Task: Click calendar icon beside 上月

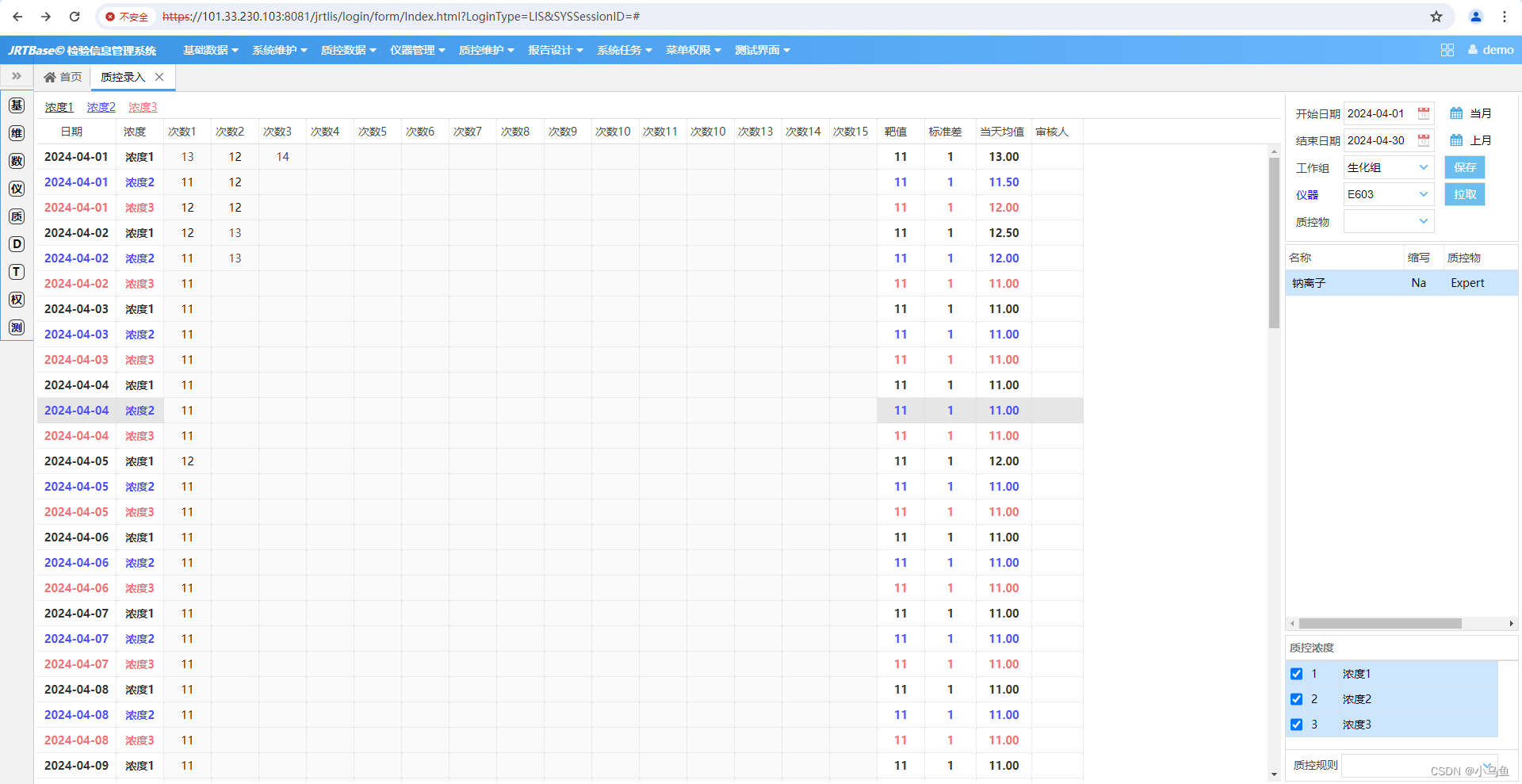Action: (x=1456, y=140)
